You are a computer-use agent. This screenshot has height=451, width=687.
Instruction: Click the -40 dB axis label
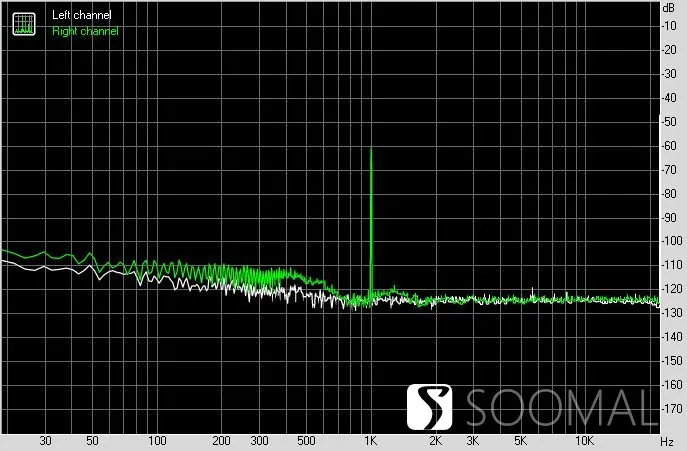(x=670, y=98)
